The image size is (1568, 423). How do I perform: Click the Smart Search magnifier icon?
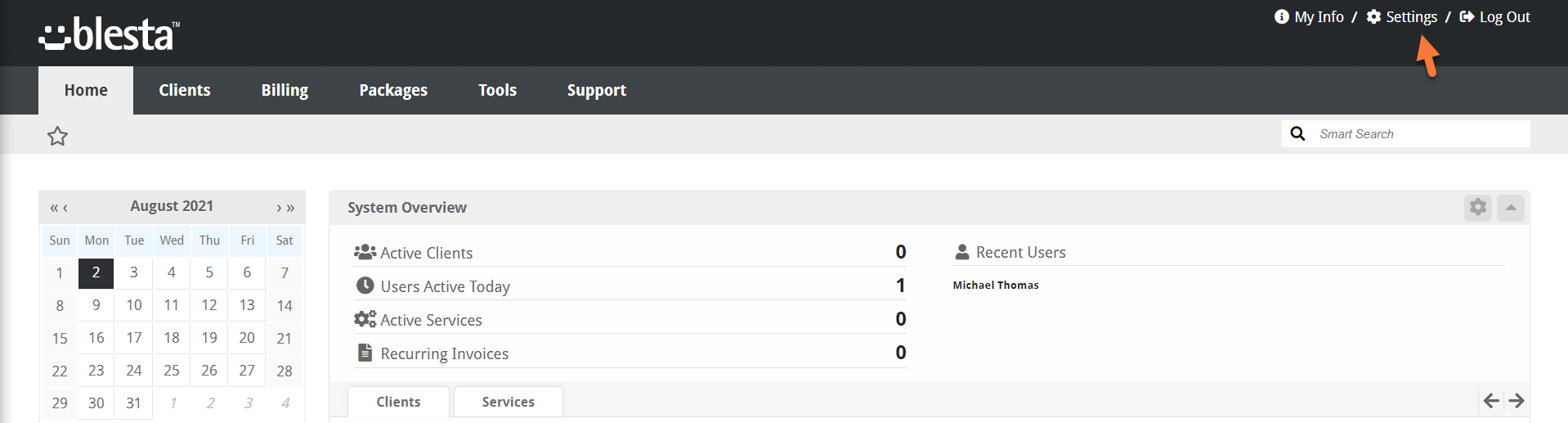pos(1297,133)
